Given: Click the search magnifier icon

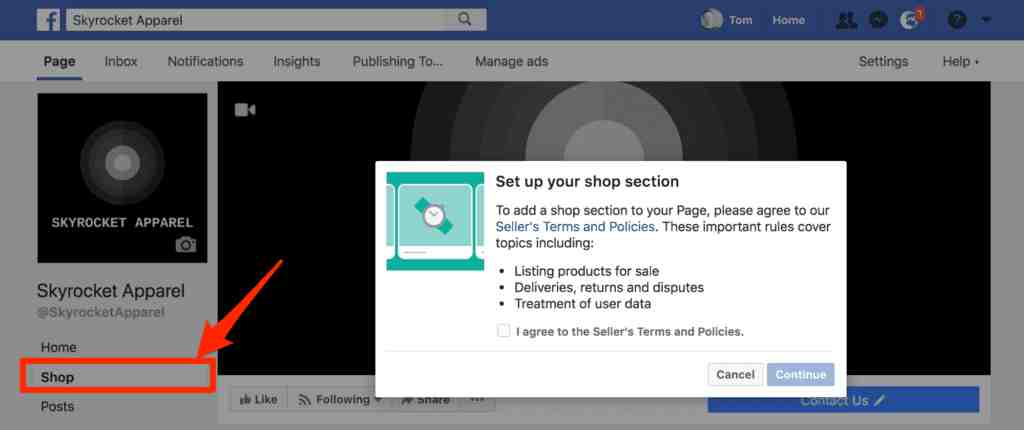Looking at the screenshot, I should click(x=464, y=20).
